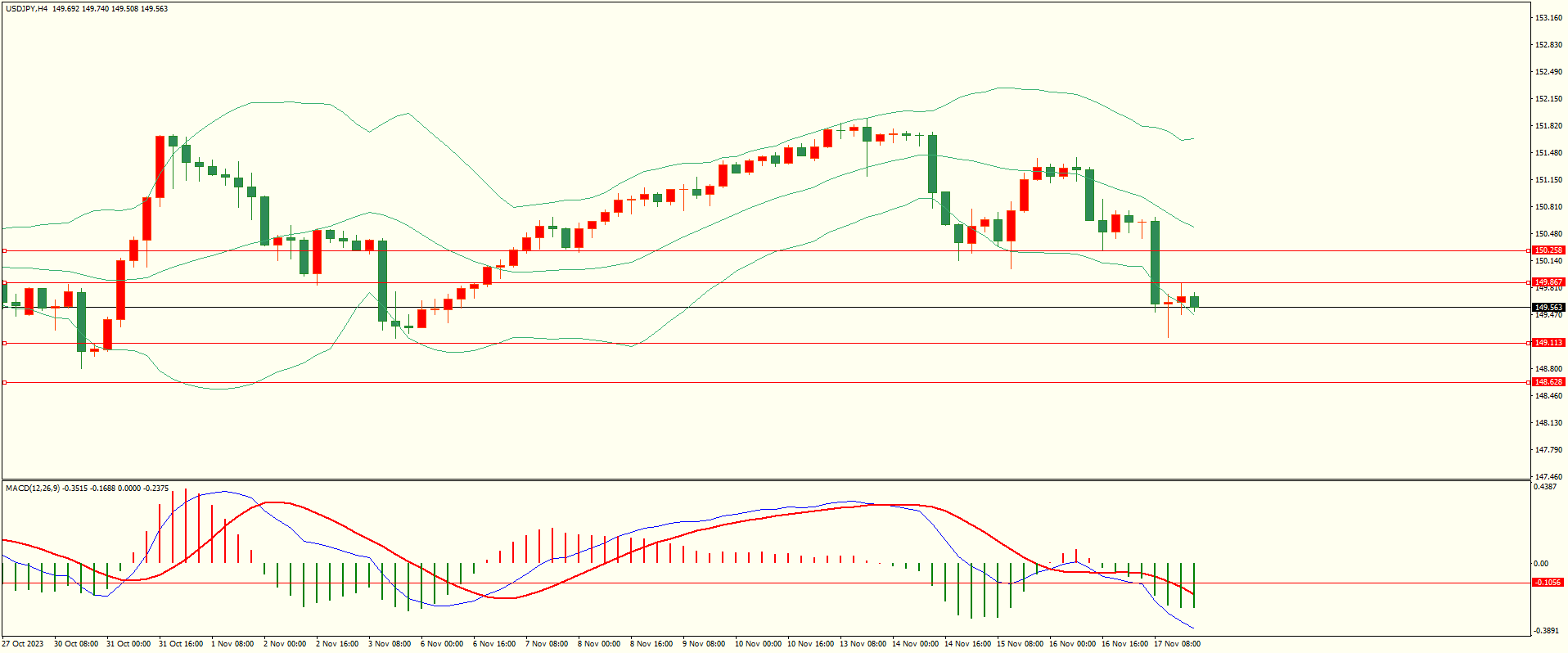Image resolution: width=1568 pixels, height=653 pixels.
Task: Click the 147.460 price scale label
Action: [x=1548, y=477]
